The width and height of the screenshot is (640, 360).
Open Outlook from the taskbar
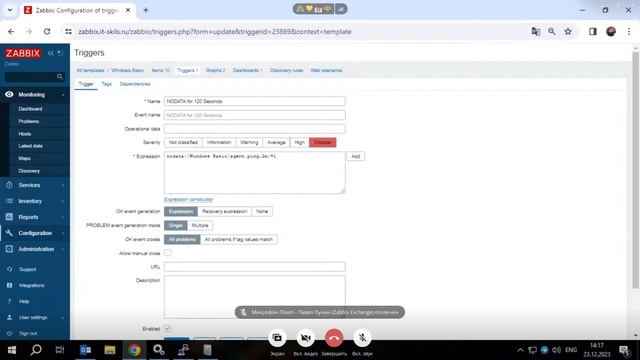click(85, 350)
